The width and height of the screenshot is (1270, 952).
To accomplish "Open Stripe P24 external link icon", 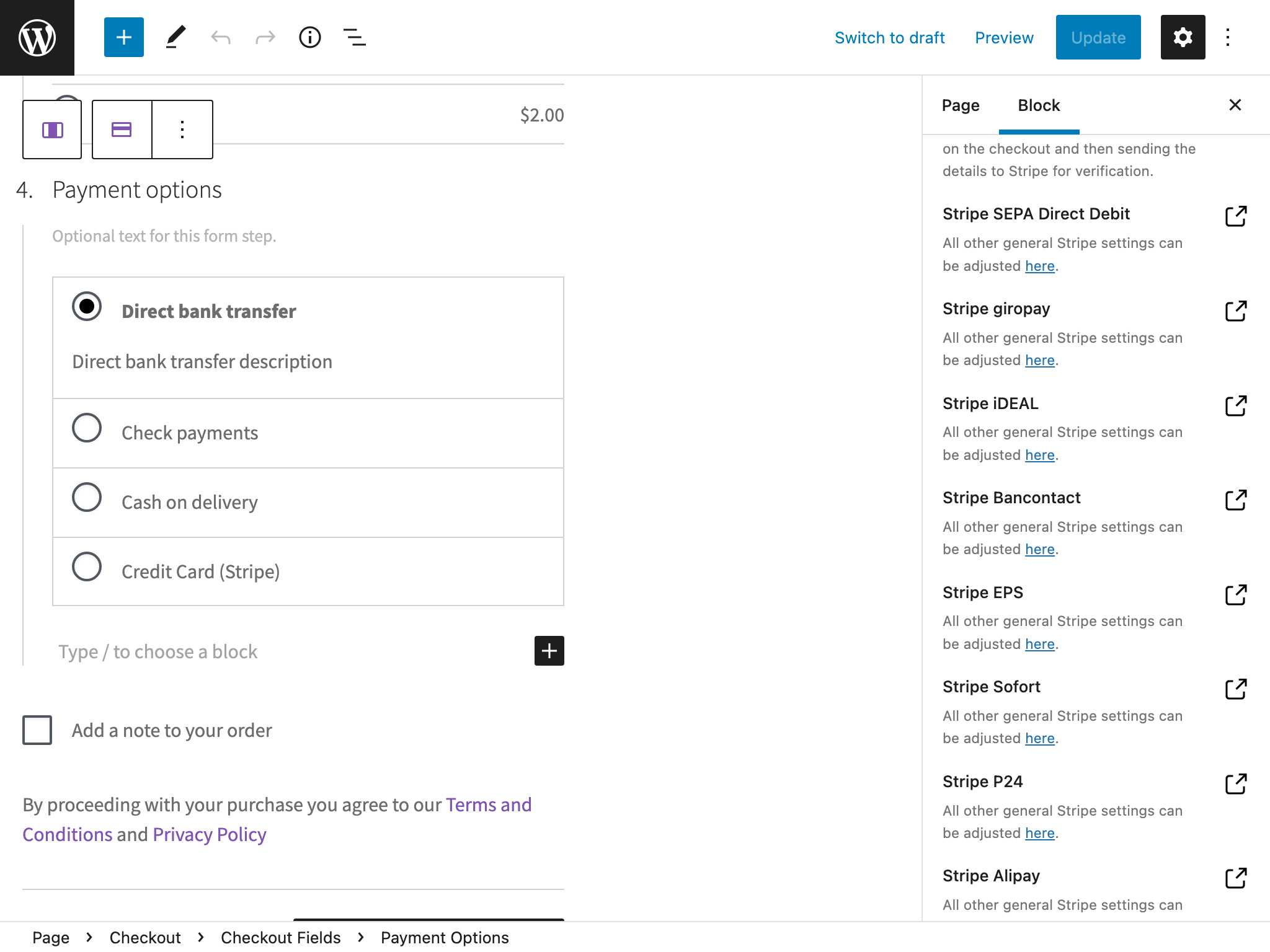I will (1235, 783).
